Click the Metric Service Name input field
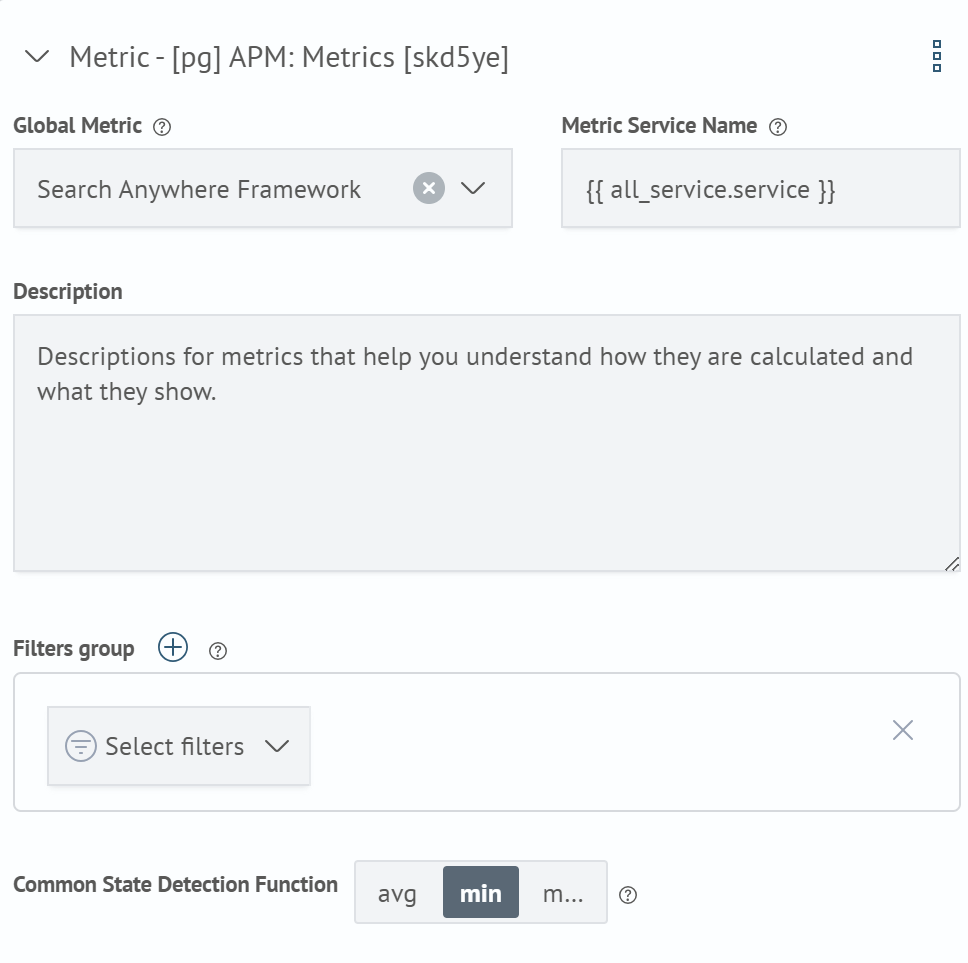 [x=761, y=188]
